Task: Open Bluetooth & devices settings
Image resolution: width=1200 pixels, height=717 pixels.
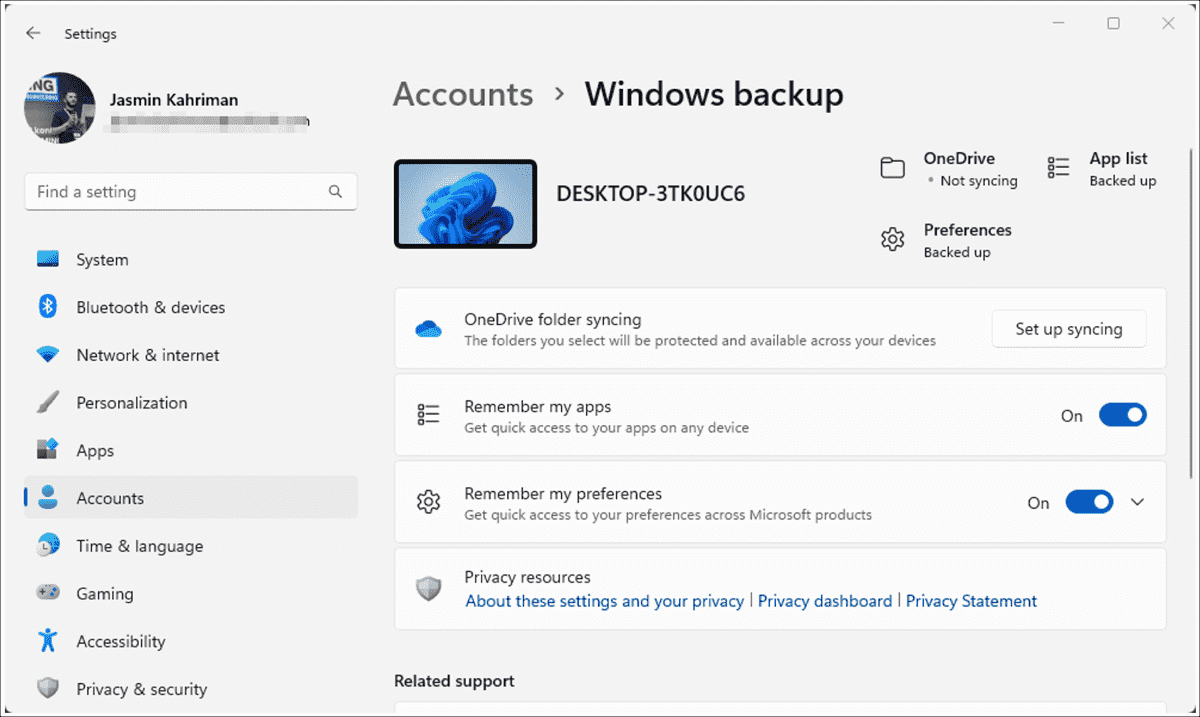Action: point(191,307)
